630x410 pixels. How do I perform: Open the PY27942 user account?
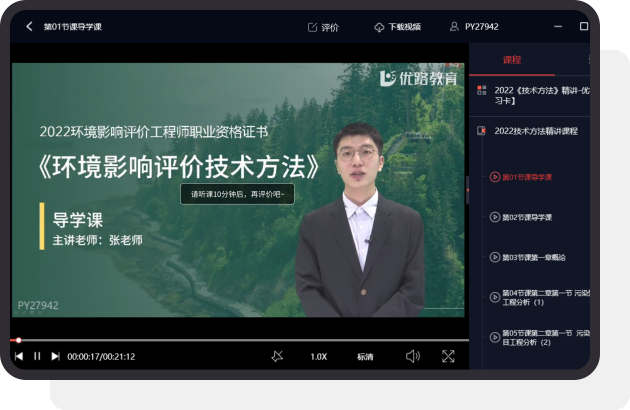(x=474, y=27)
